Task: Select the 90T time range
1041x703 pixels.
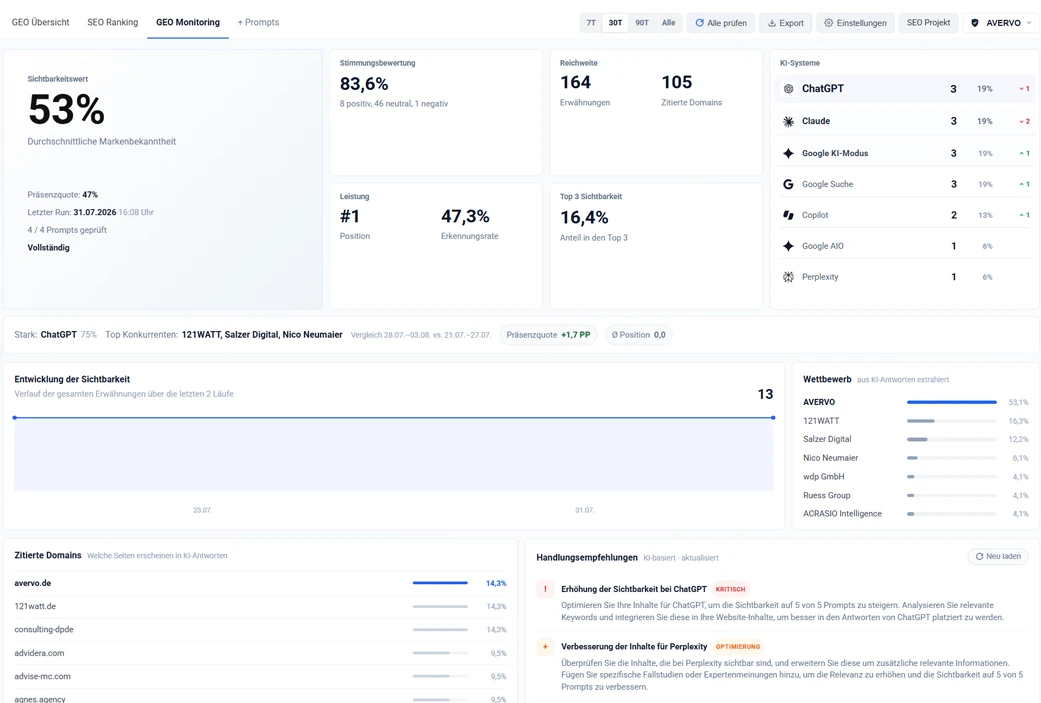Action: [x=642, y=23]
